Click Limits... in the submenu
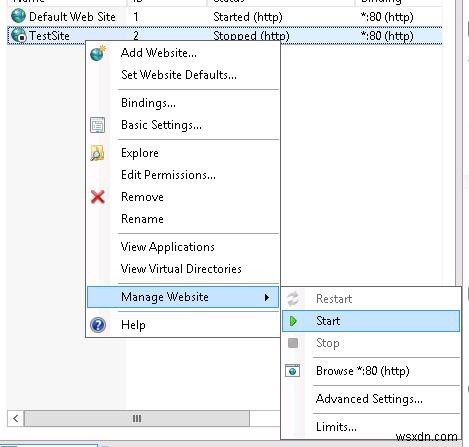Viewport: 469px width, 447px height. (x=336, y=427)
